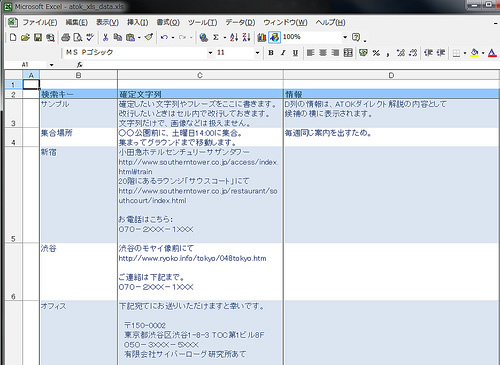Click the Undo arrow icon
The image size is (500, 365).
pyautogui.click(x=164, y=37)
